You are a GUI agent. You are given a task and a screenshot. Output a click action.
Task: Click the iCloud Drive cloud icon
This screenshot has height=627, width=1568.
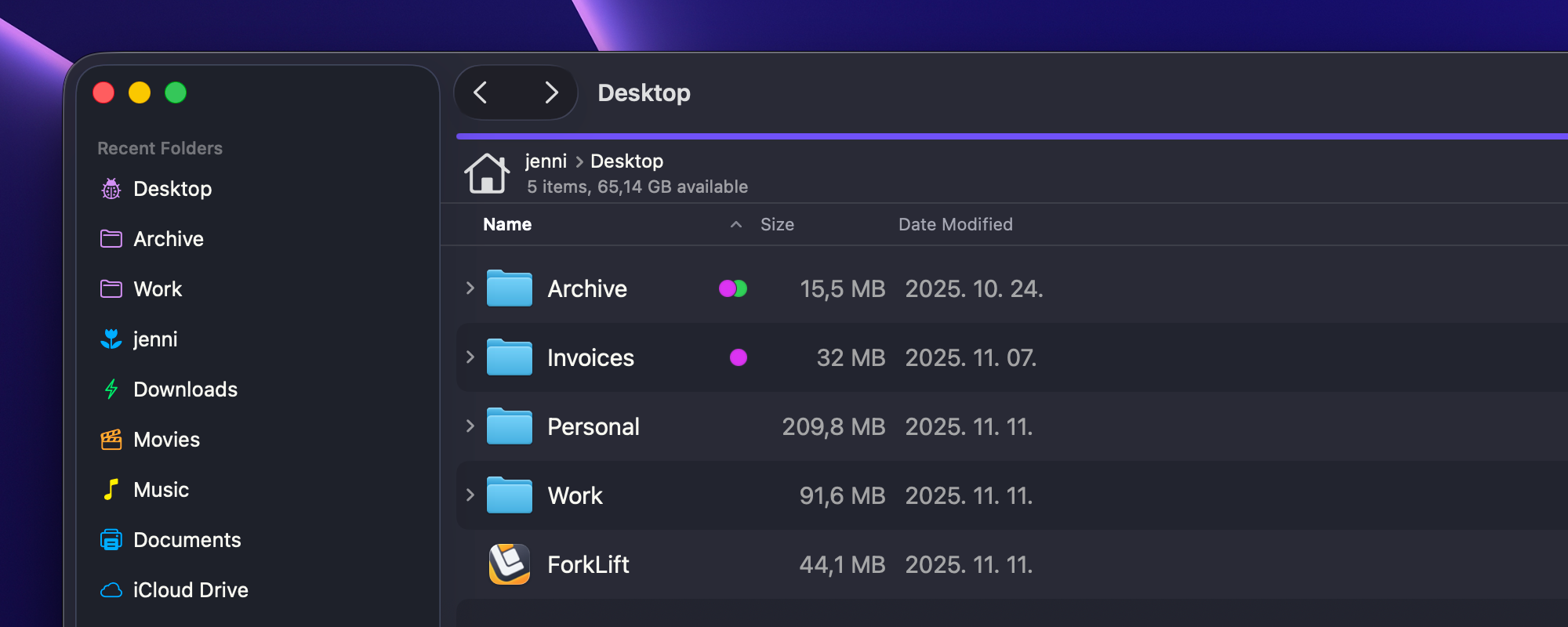click(111, 590)
